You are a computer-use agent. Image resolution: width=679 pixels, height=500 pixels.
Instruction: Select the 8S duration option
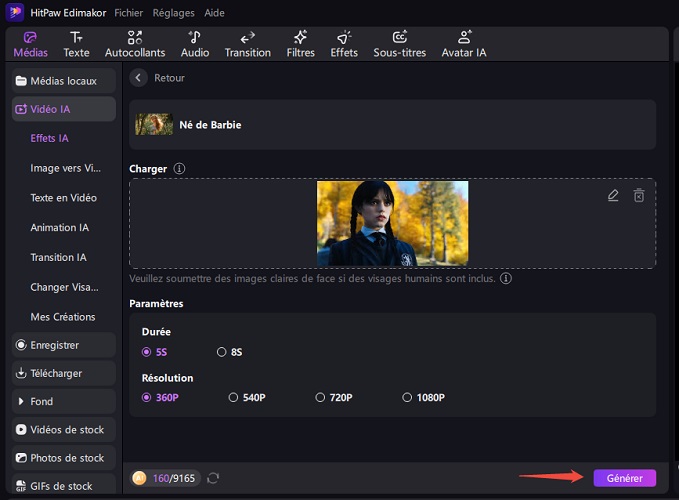[x=222, y=352]
